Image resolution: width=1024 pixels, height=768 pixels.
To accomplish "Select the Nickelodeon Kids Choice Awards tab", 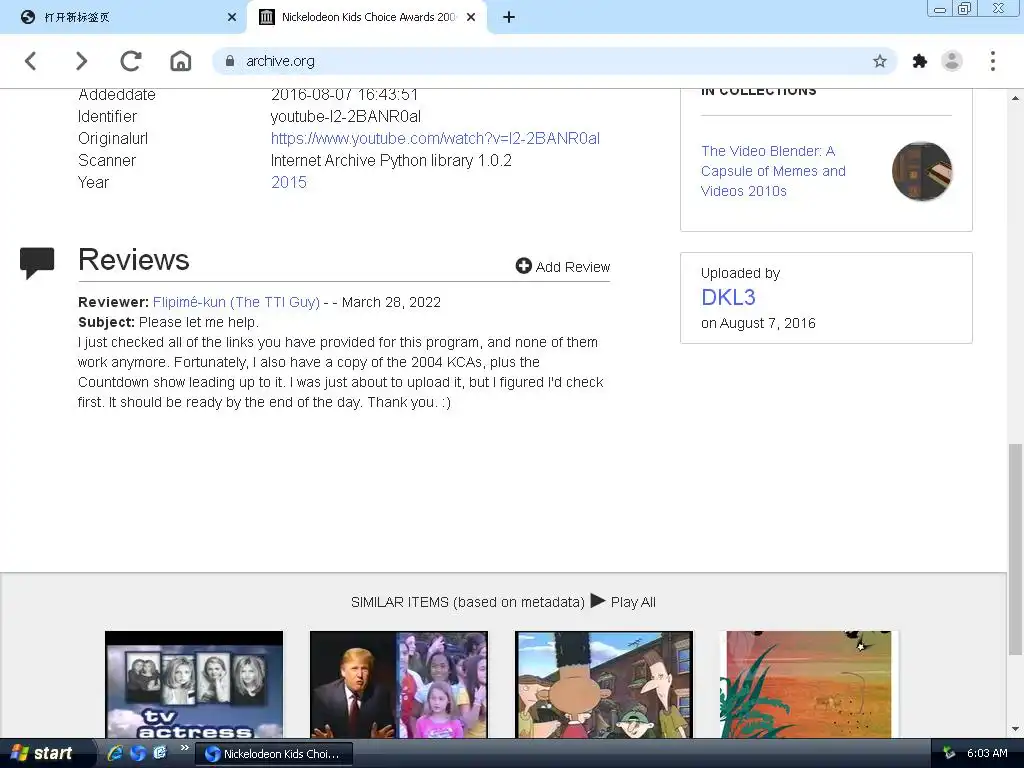I will point(367,17).
